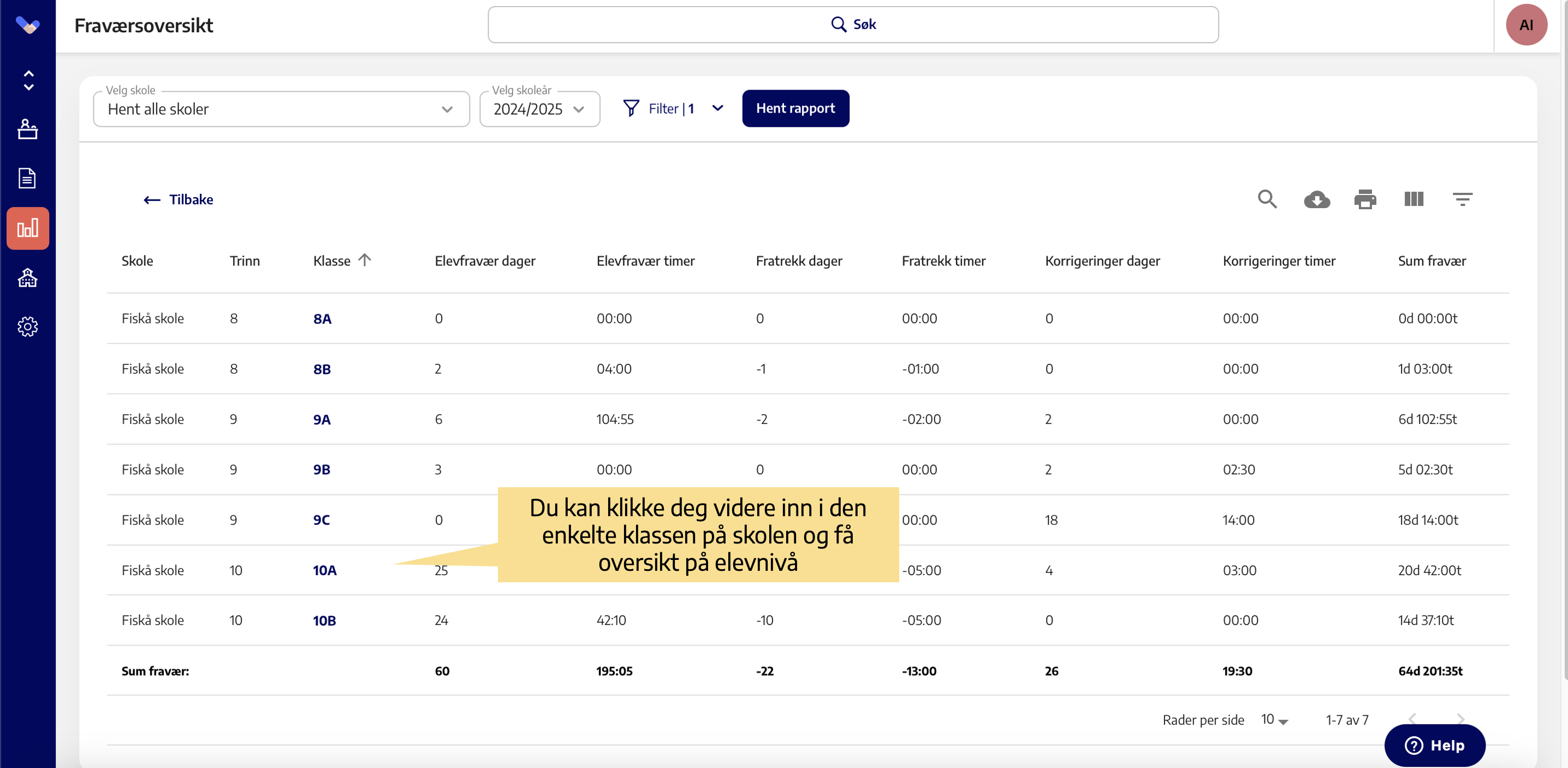
Task: Click the Hent rapport button
Action: pyautogui.click(x=795, y=108)
